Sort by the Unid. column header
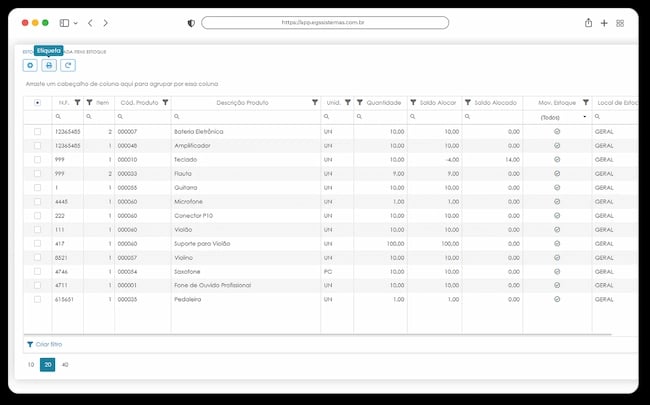 tap(333, 102)
